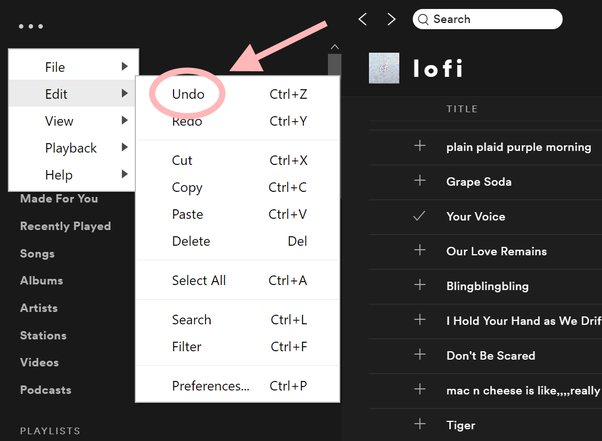The height and width of the screenshot is (441, 602).
Task: Select Cut in the Edit submenu
Action: (x=238, y=160)
